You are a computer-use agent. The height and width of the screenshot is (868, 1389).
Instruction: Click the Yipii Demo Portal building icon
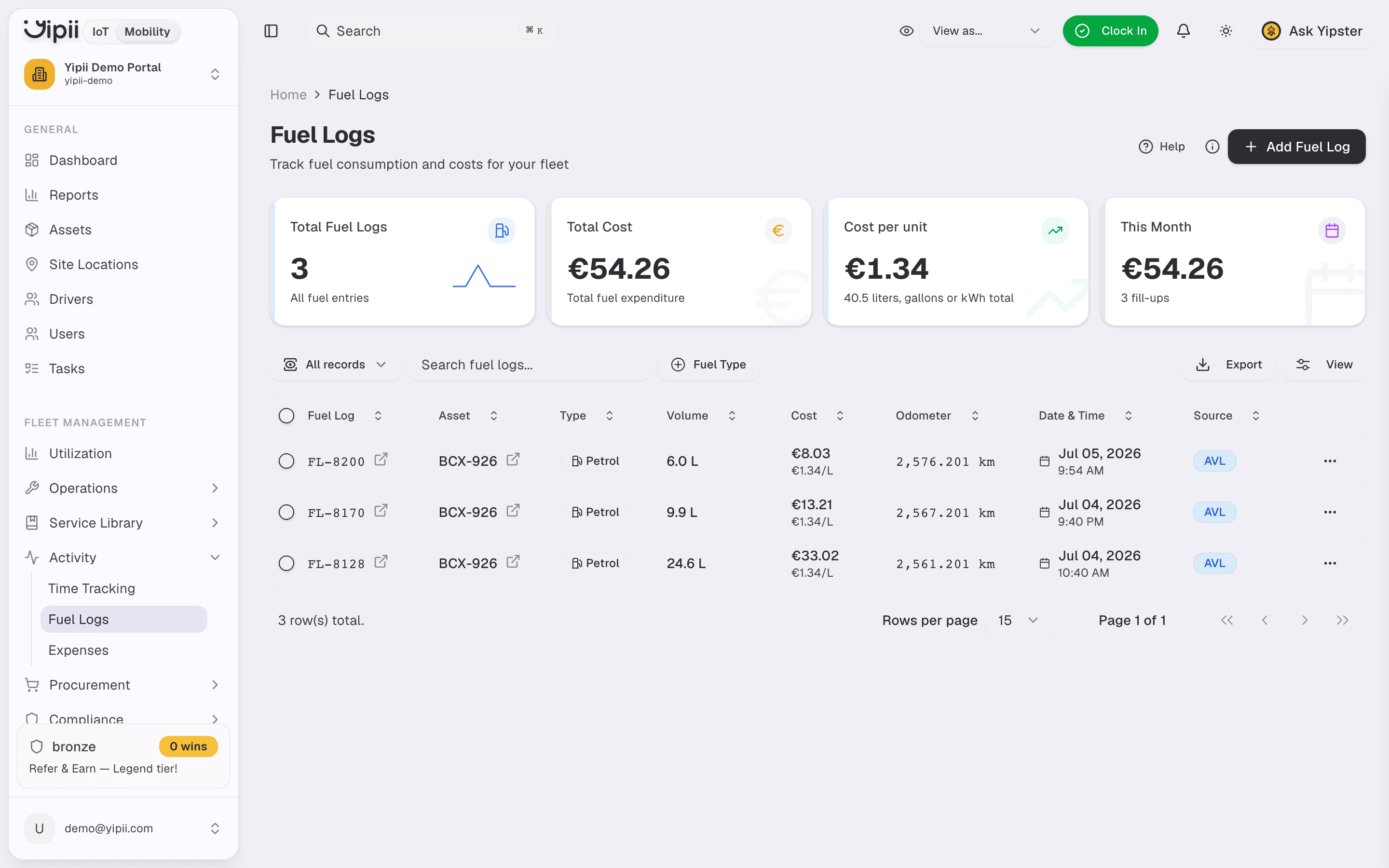point(39,74)
